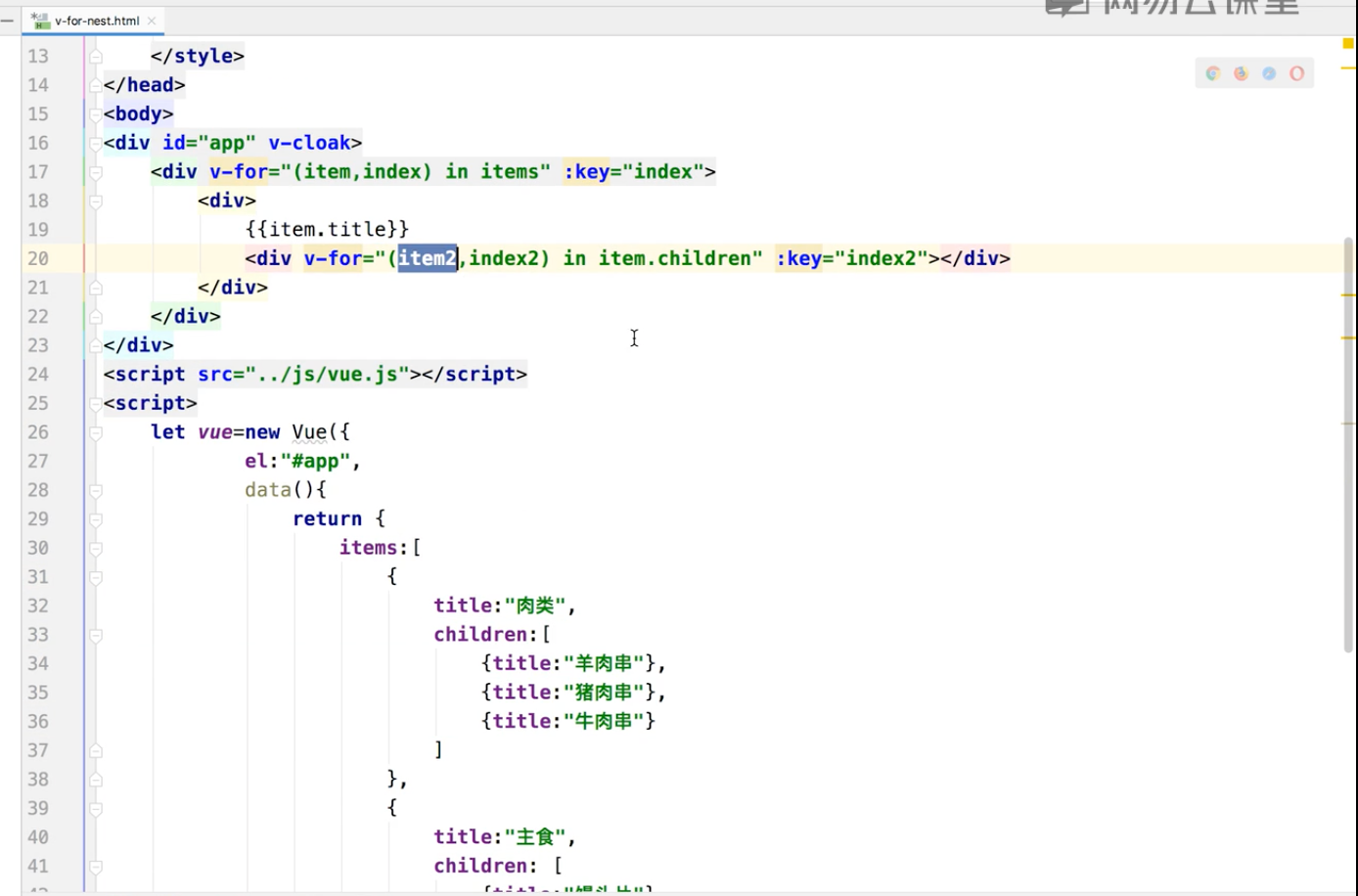Click the el:"#app" line

point(302,461)
